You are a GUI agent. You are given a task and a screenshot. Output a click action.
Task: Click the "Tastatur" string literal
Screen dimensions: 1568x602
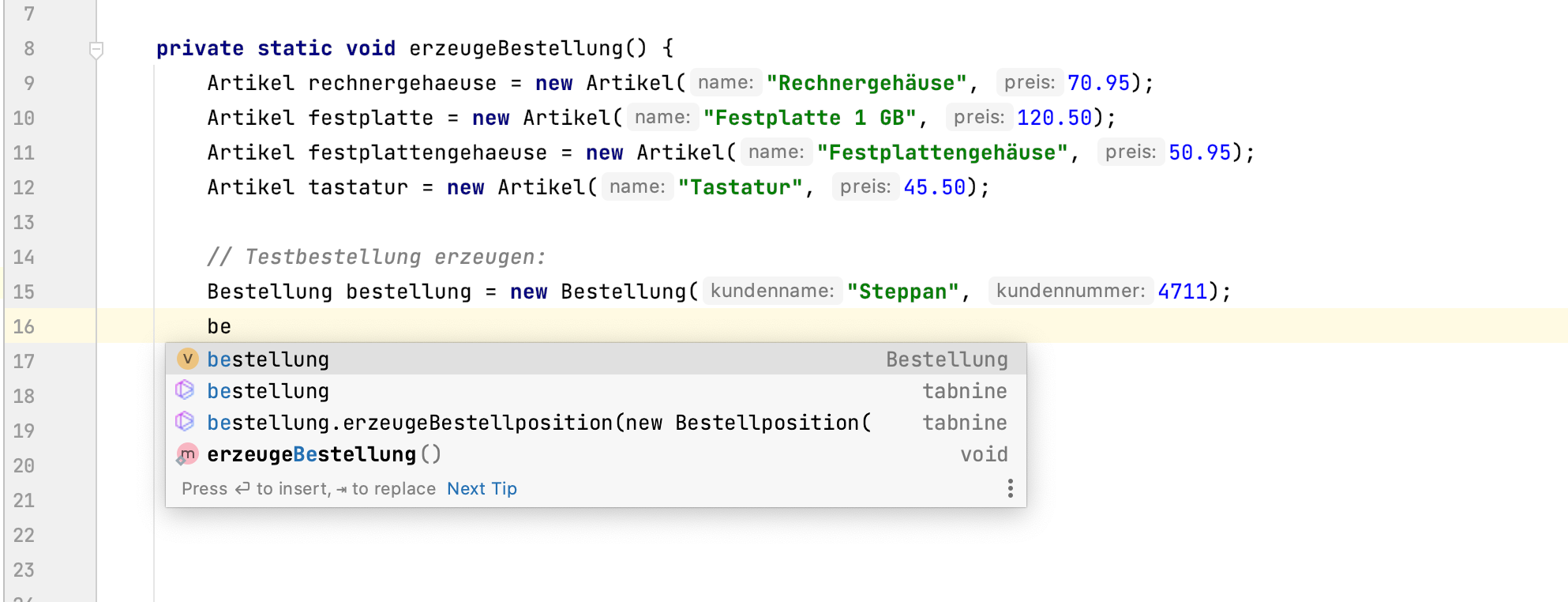click(740, 187)
